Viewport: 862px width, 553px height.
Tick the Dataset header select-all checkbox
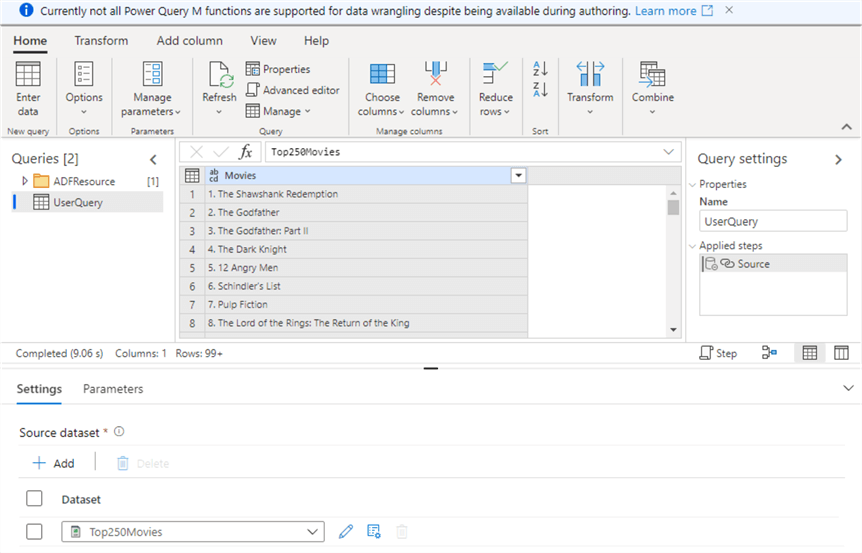pos(34,499)
